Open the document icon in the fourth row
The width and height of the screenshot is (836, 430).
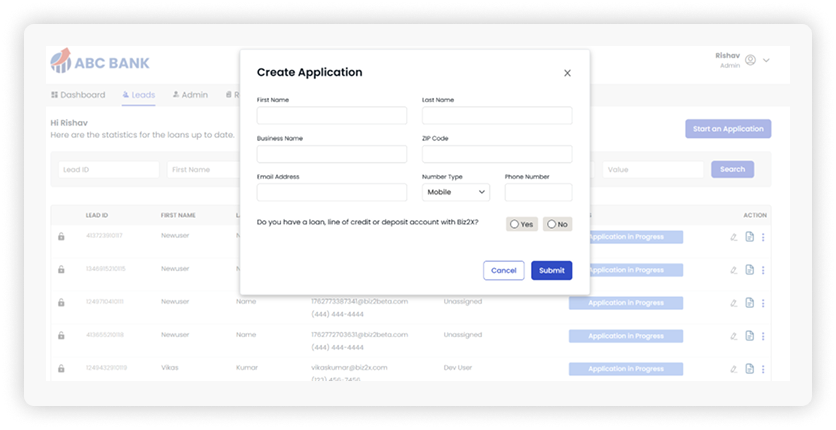tap(749, 335)
